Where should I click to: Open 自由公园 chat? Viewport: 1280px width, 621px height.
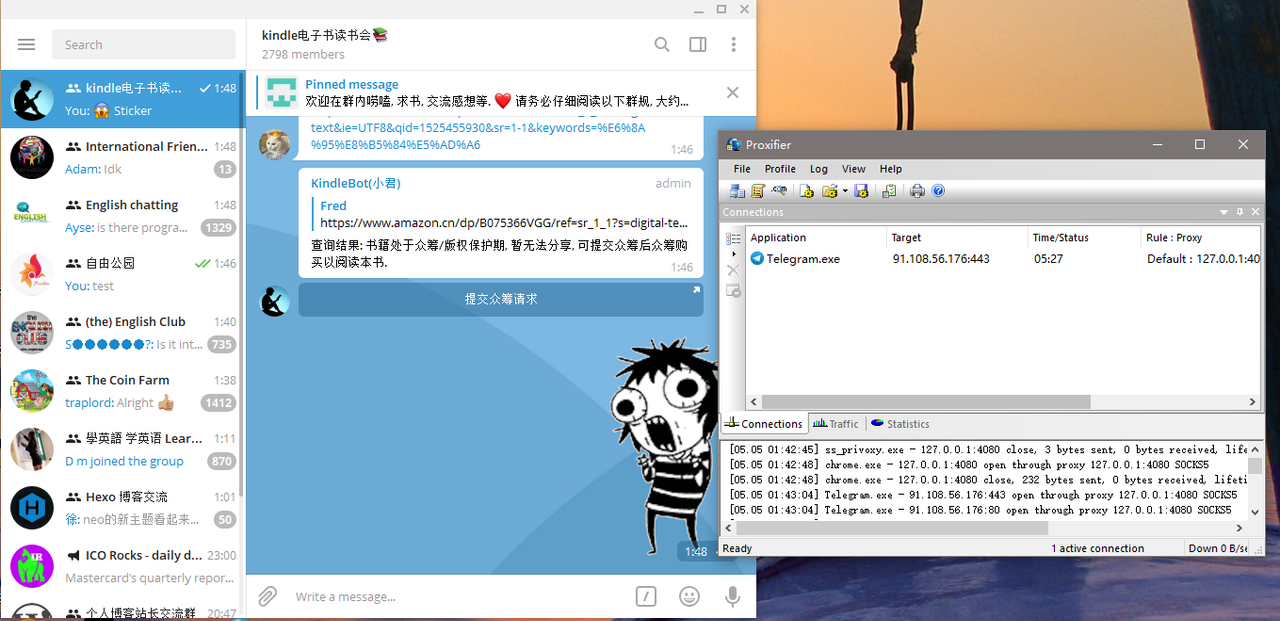[121, 274]
